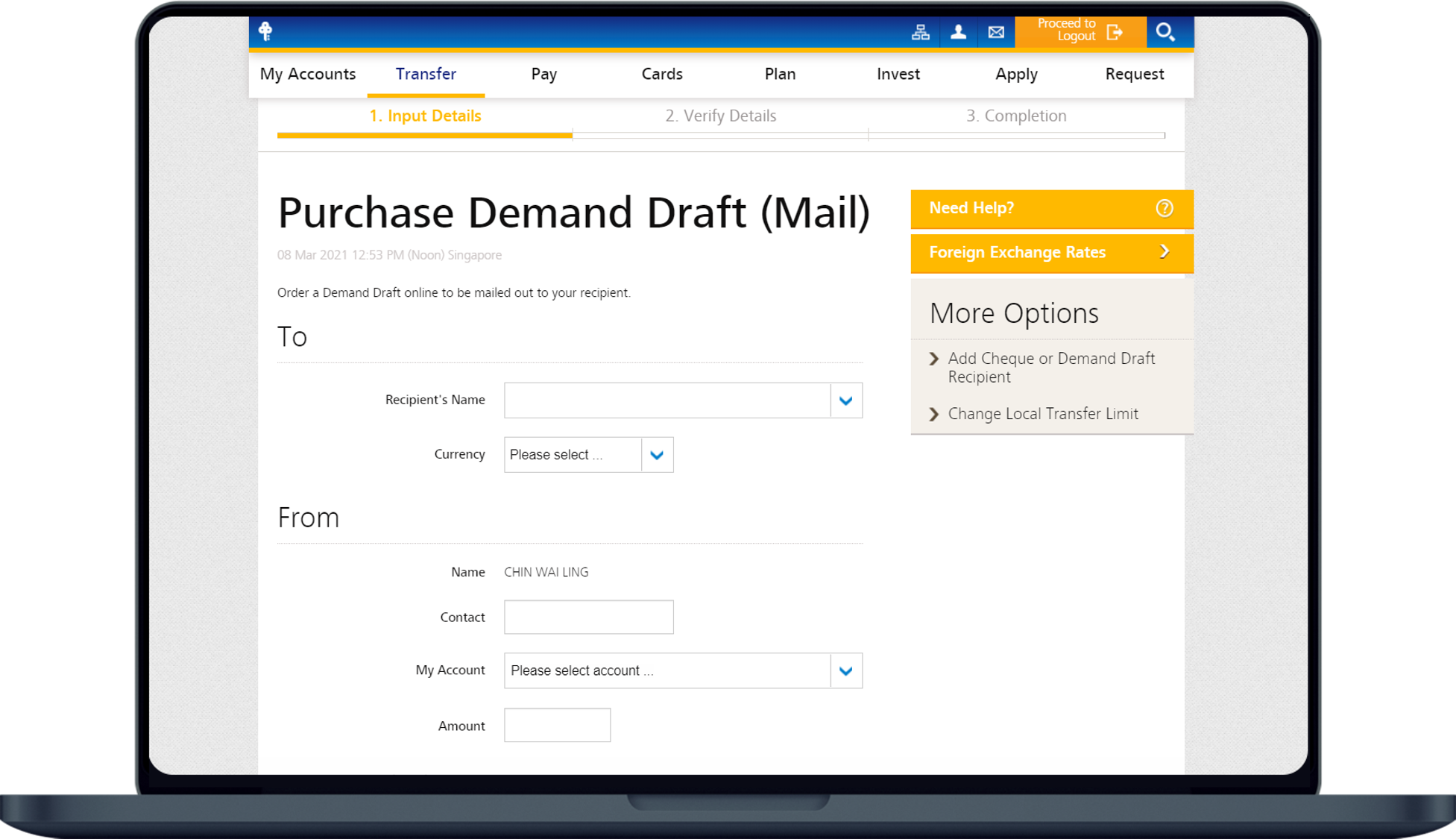Click the Foreign Exchange Rates chevron arrow
The image size is (1456, 839).
1165,252
